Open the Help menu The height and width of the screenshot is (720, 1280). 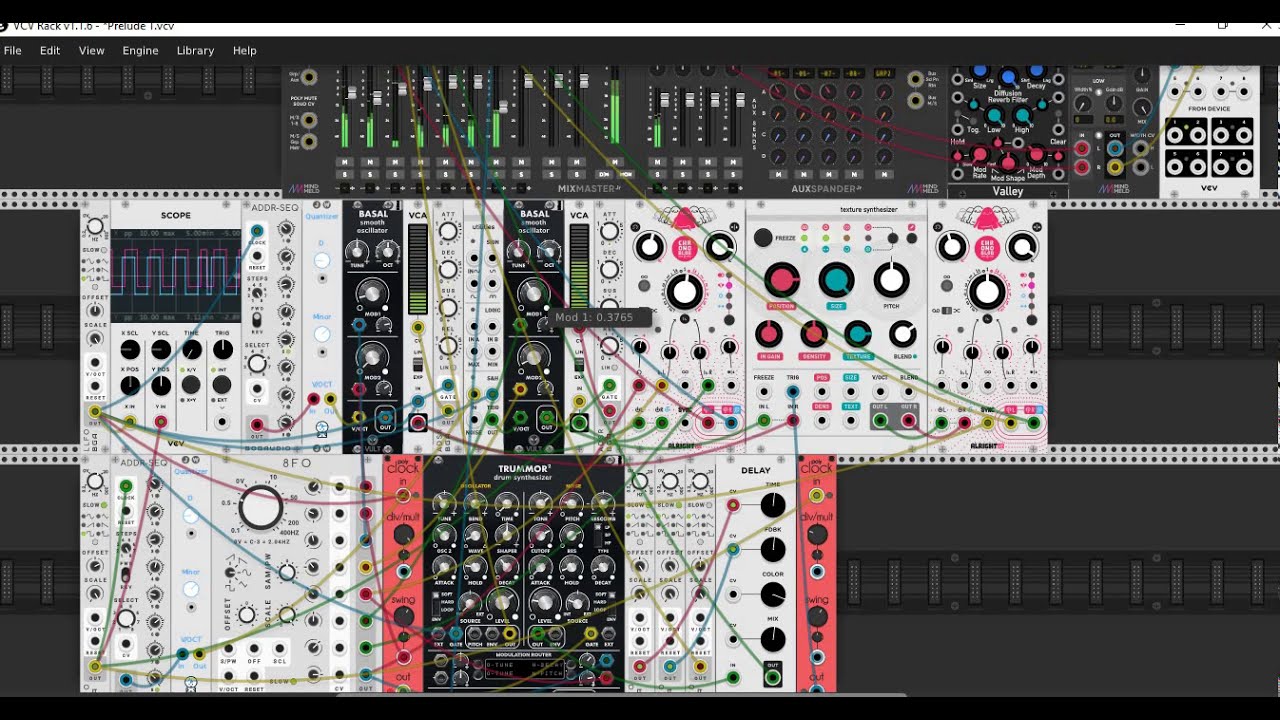(x=244, y=50)
